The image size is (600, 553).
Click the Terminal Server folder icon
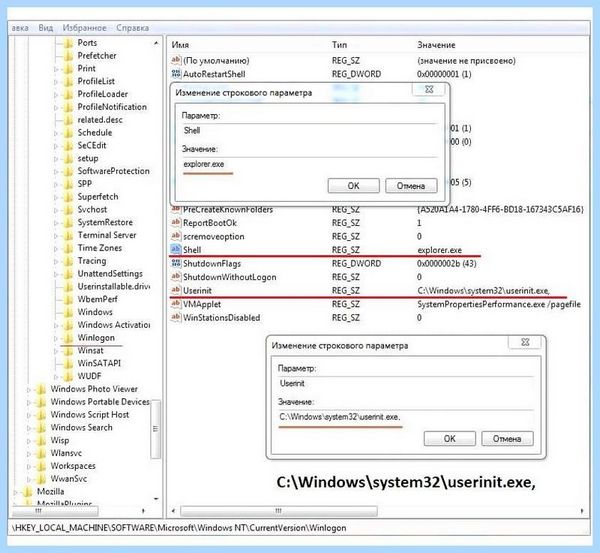(68, 235)
